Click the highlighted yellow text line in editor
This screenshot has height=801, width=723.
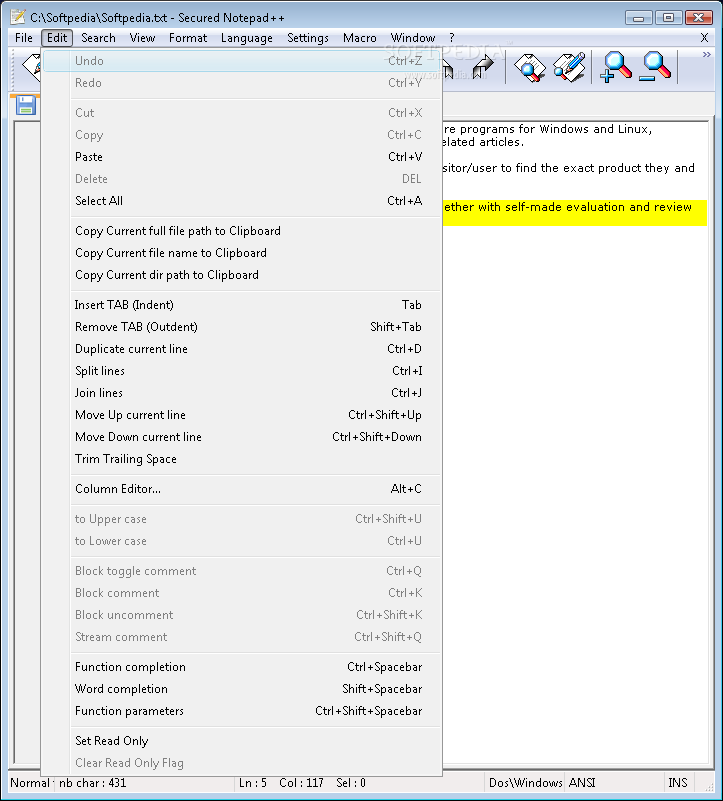pos(574,213)
